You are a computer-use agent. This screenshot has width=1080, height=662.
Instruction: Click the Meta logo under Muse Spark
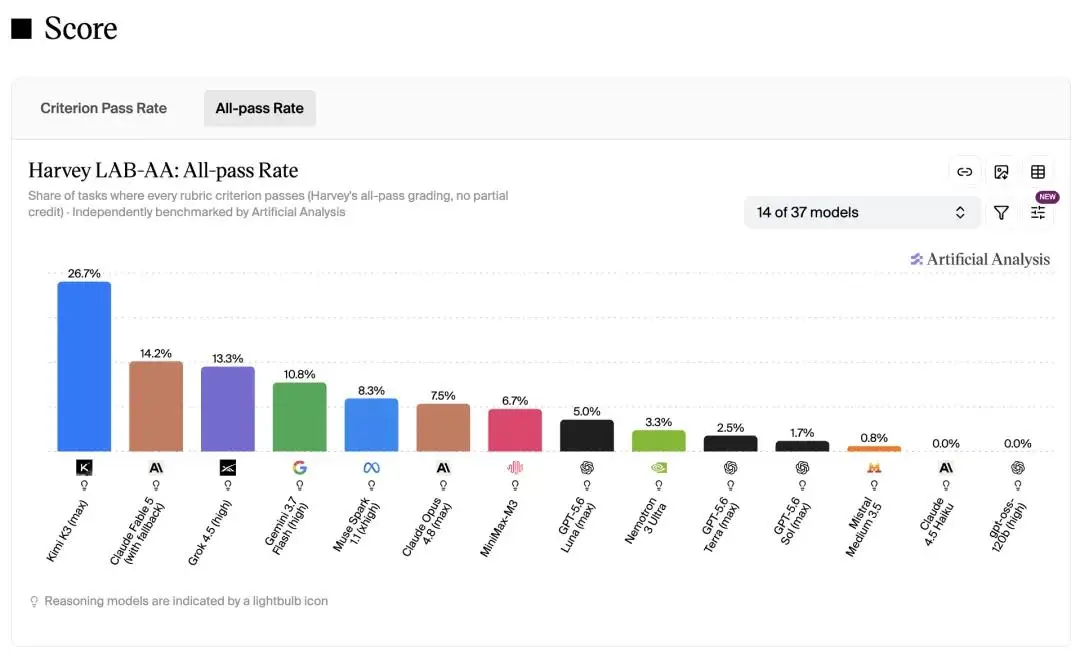click(x=371, y=468)
